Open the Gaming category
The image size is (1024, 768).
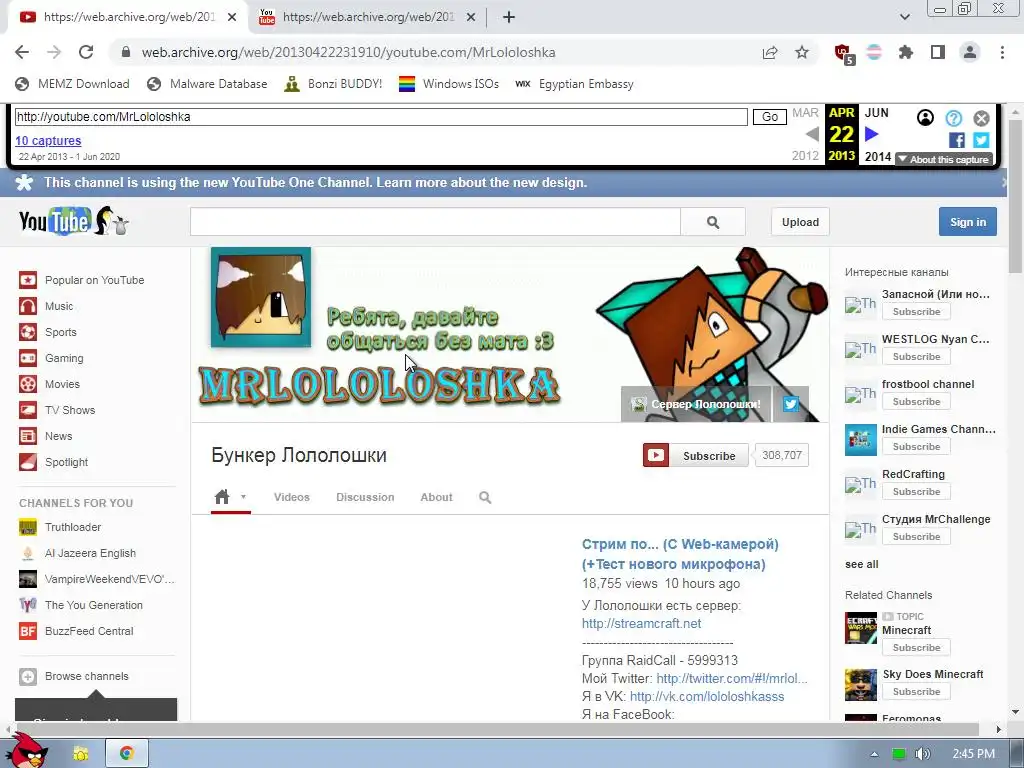[x=51, y=358]
